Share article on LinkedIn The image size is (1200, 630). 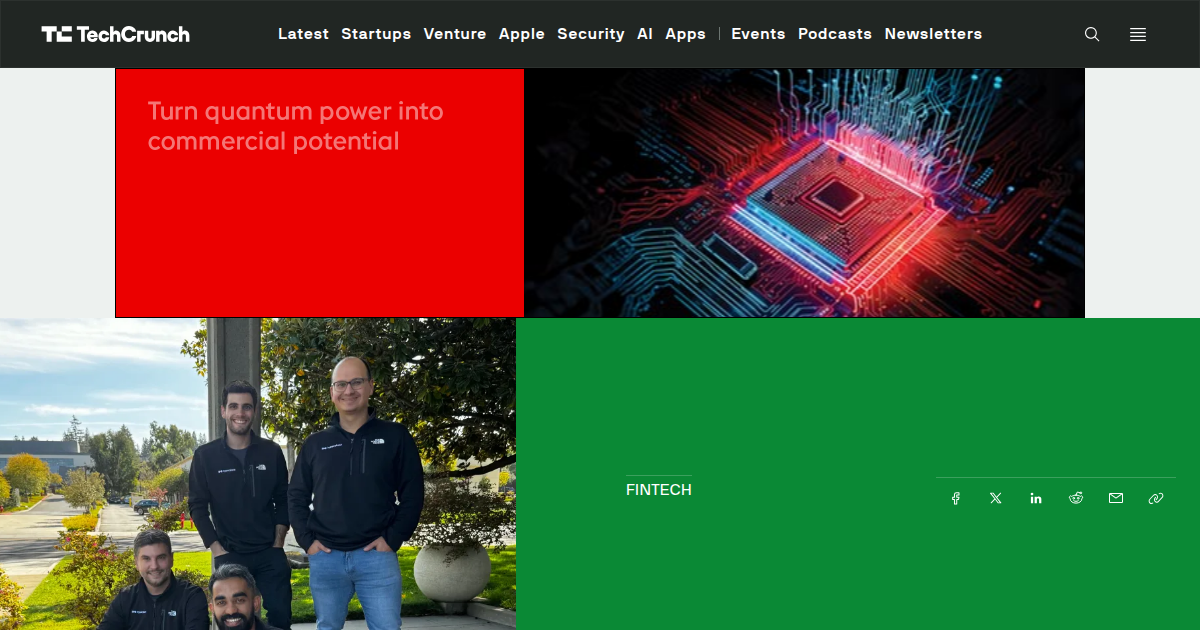pos(1036,498)
